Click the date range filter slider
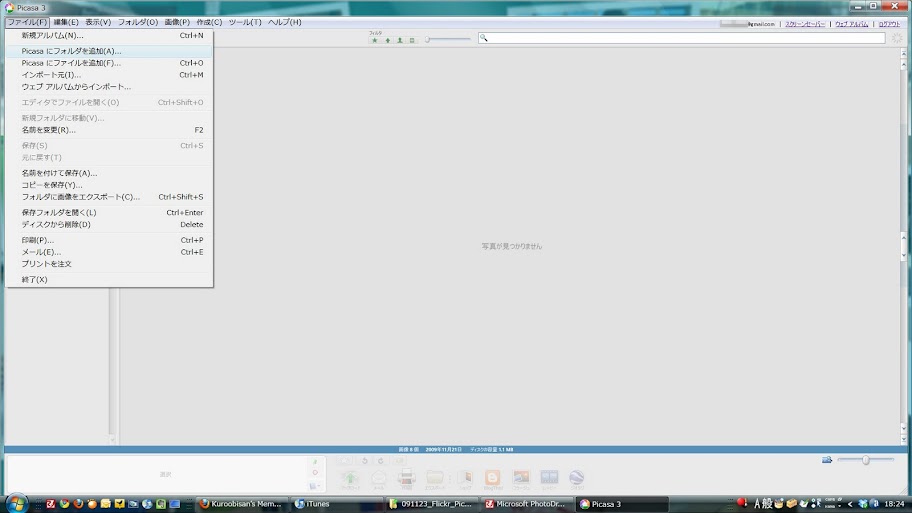 tap(447, 40)
